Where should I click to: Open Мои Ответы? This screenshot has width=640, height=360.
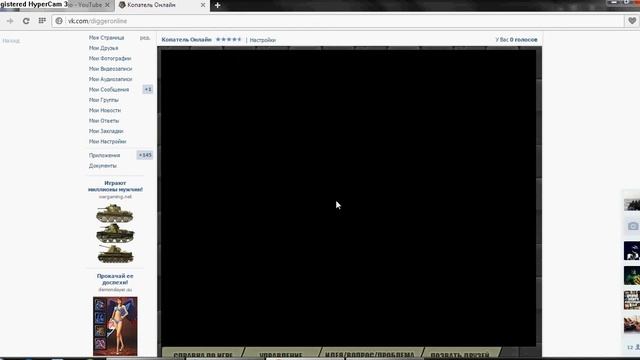104,121
